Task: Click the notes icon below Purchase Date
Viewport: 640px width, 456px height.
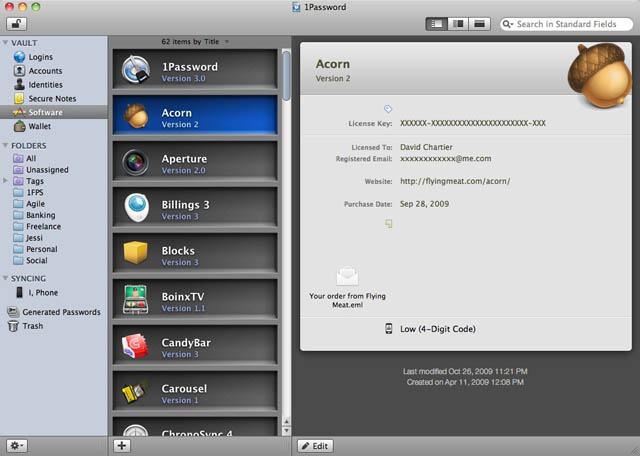Action: 389,223
